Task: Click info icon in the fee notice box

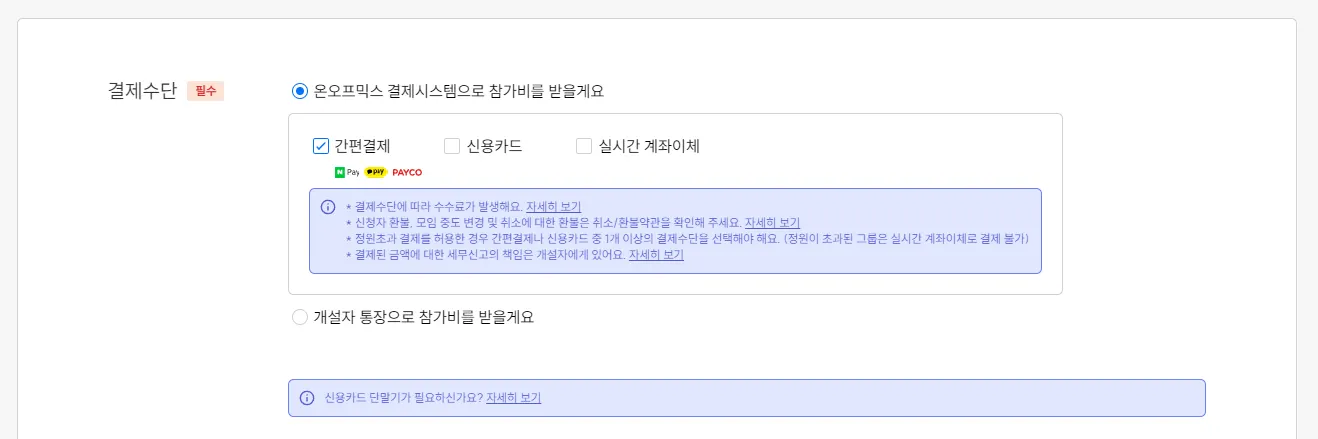Action: click(327, 207)
